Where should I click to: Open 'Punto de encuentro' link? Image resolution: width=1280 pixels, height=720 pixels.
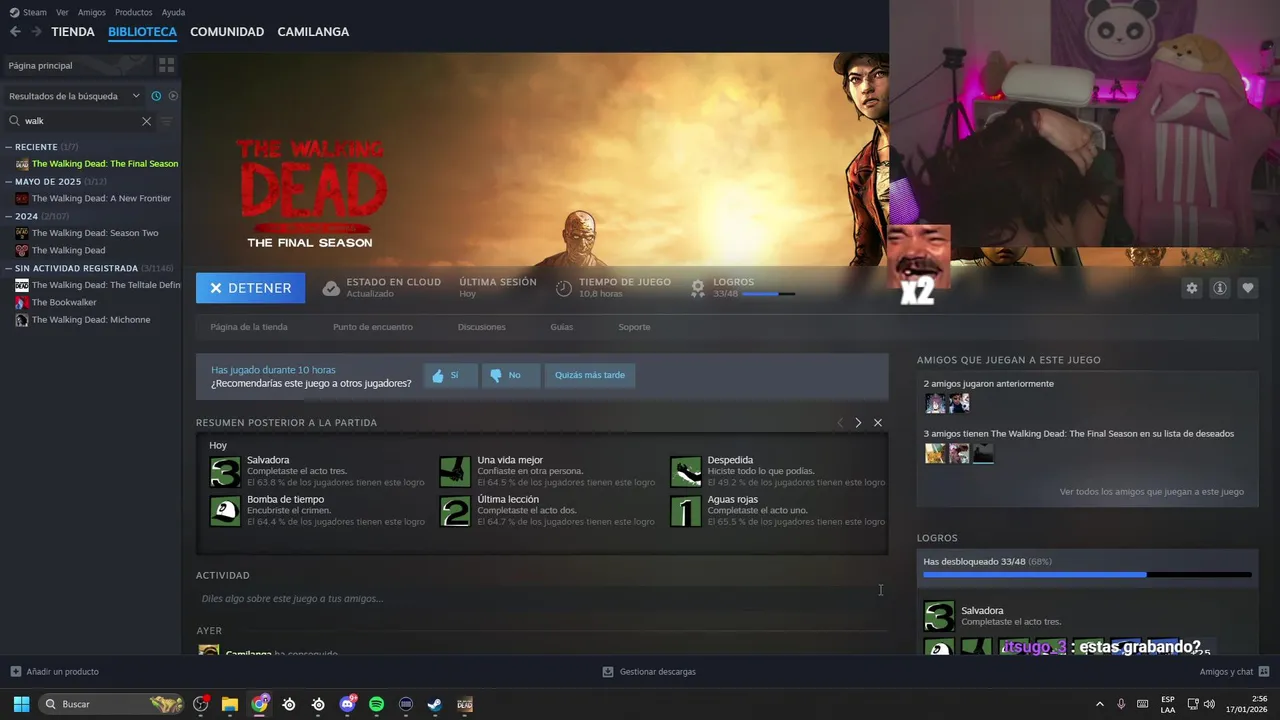373,327
